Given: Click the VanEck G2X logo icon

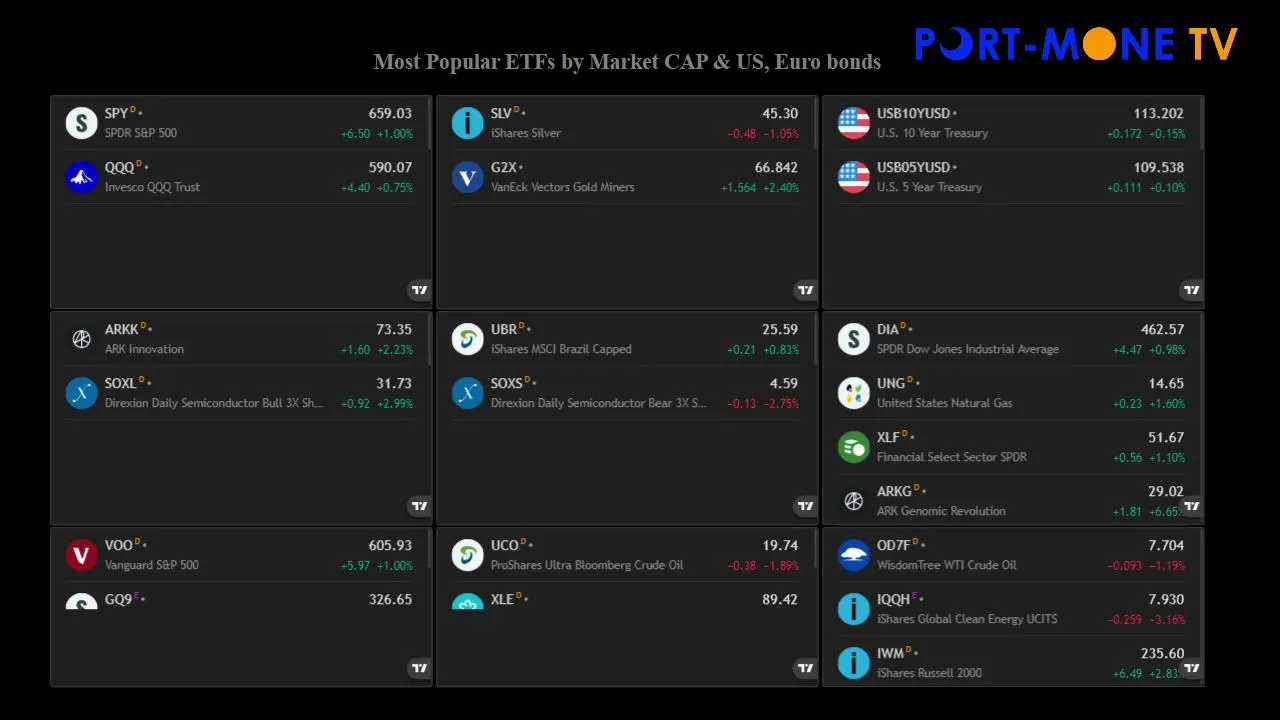Looking at the screenshot, I should 467,177.
